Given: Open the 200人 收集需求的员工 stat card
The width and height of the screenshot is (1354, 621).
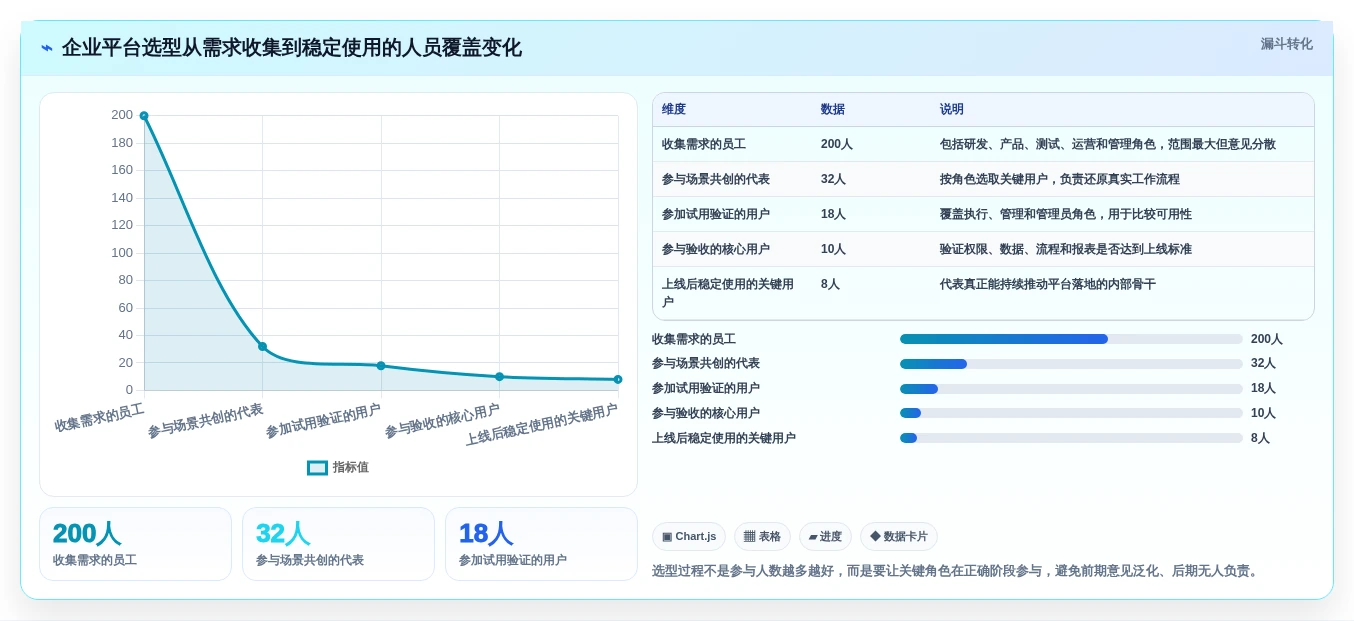Looking at the screenshot, I should click(x=135, y=544).
